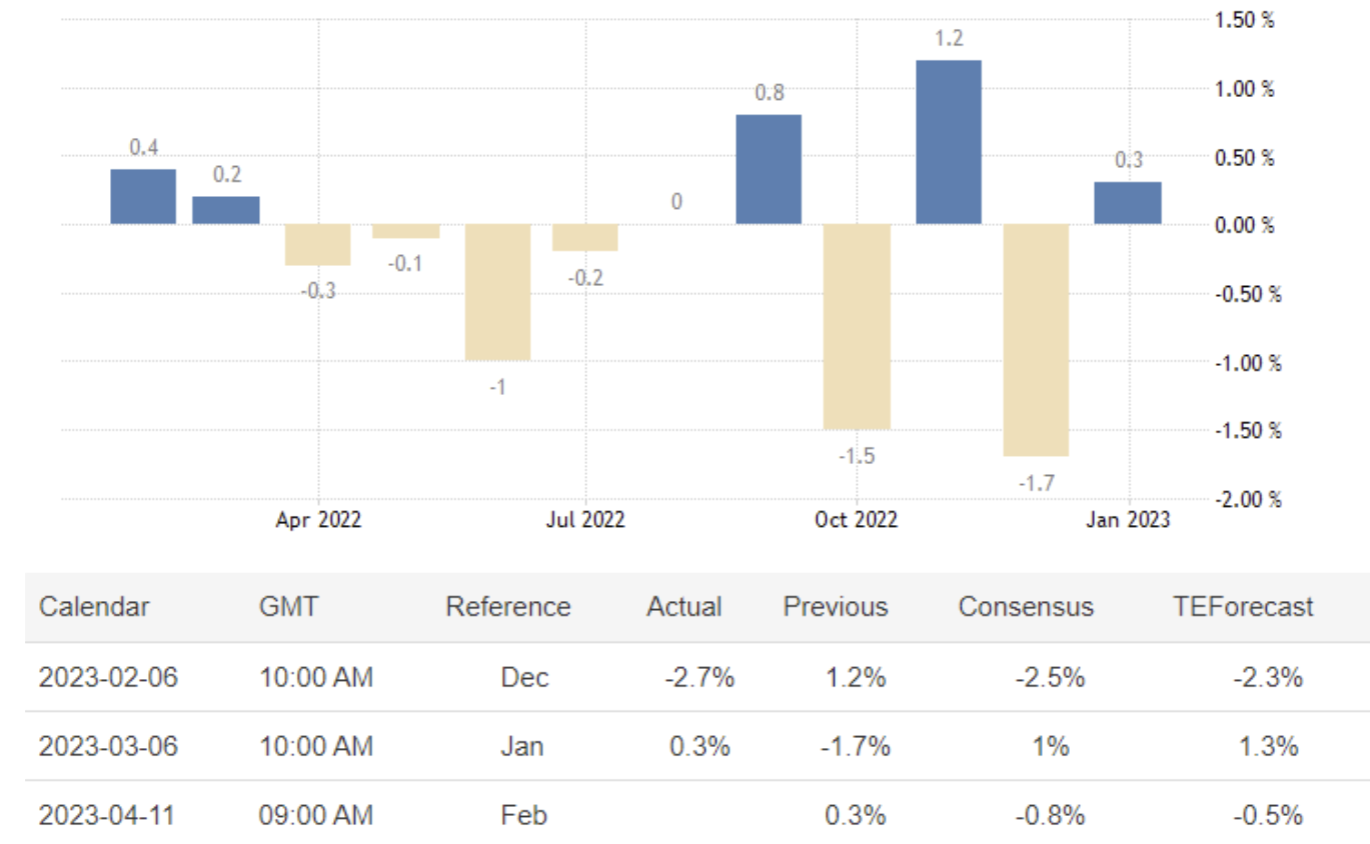
Task: Click the Oct 2022 x-axis label
Action: (x=856, y=520)
